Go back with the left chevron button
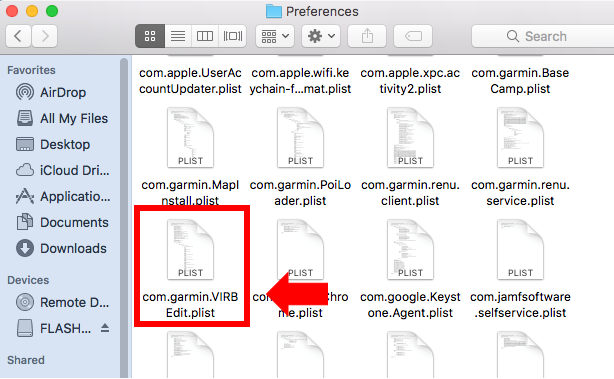This screenshot has width=614, height=379. coord(18,36)
